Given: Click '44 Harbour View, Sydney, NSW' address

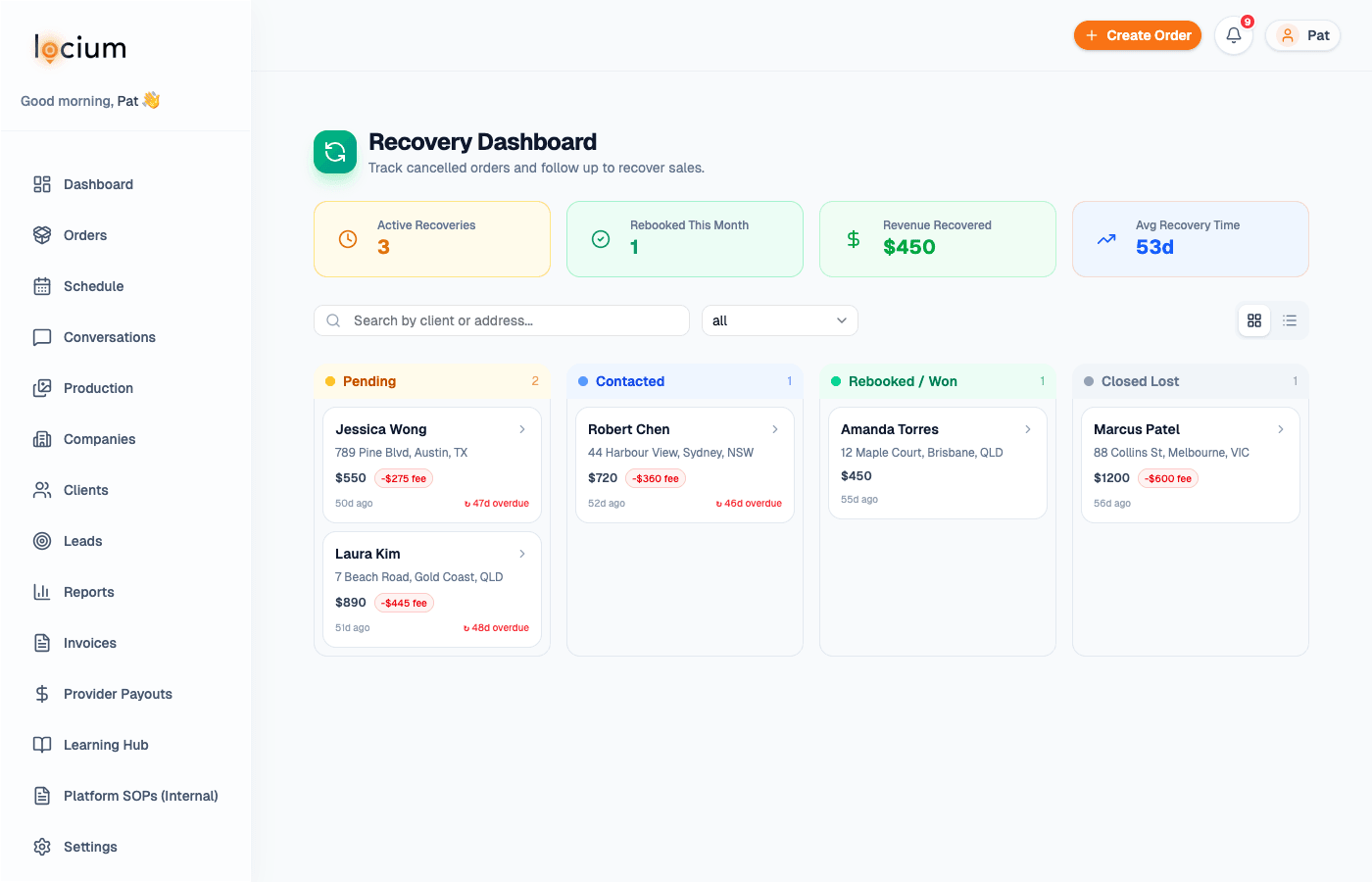Looking at the screenshot, I should 671,453.
